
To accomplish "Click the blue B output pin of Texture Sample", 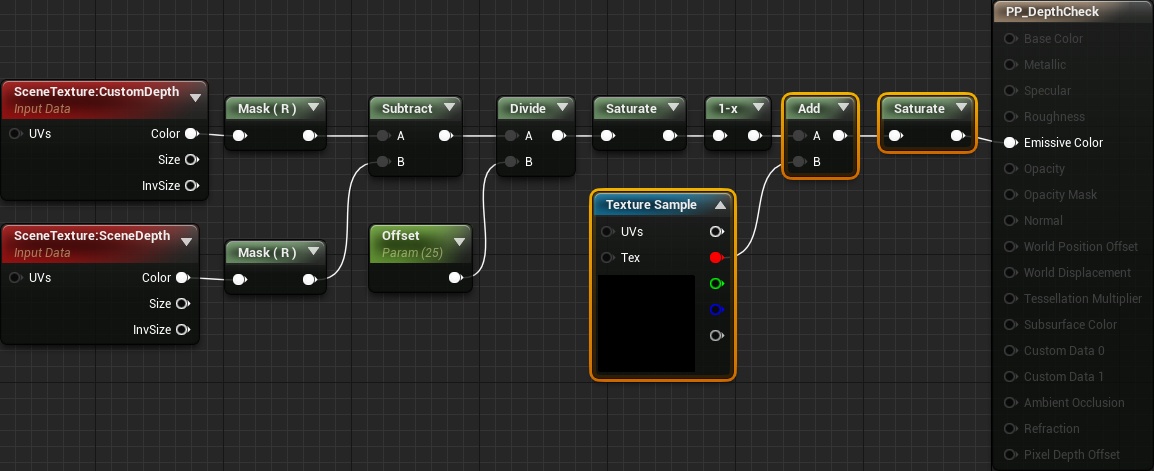I will point(716,310).
